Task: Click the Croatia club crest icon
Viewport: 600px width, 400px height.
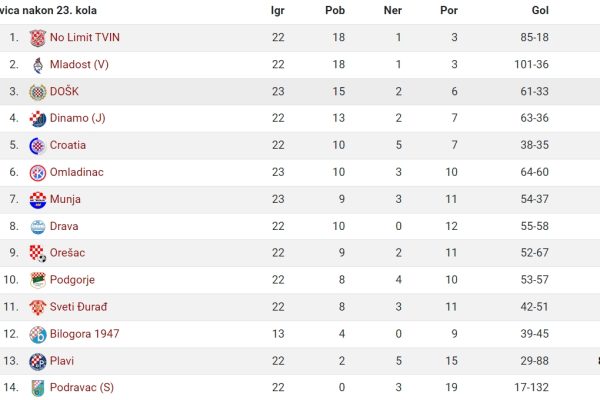Action: coord(38,146)
